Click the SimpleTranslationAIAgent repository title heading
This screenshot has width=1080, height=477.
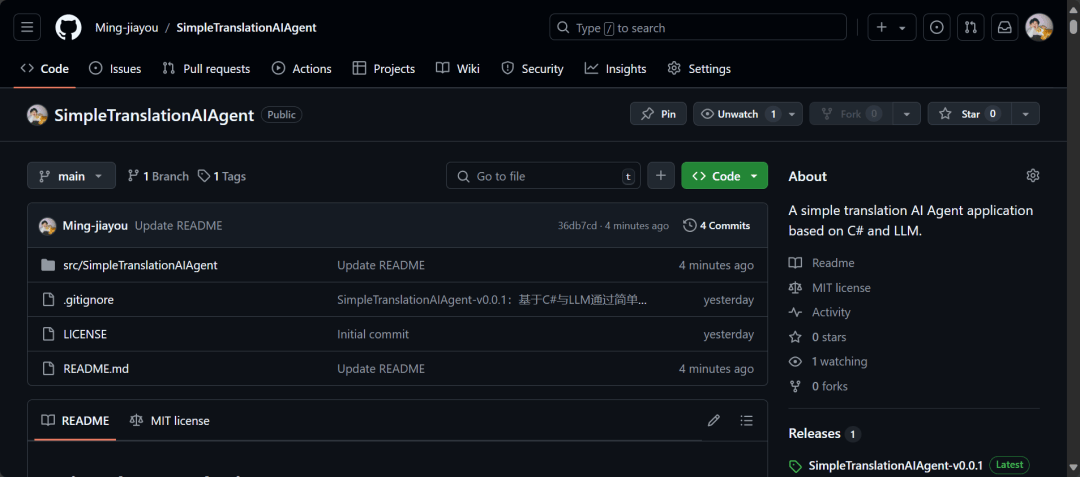click(x=154, y=114)
